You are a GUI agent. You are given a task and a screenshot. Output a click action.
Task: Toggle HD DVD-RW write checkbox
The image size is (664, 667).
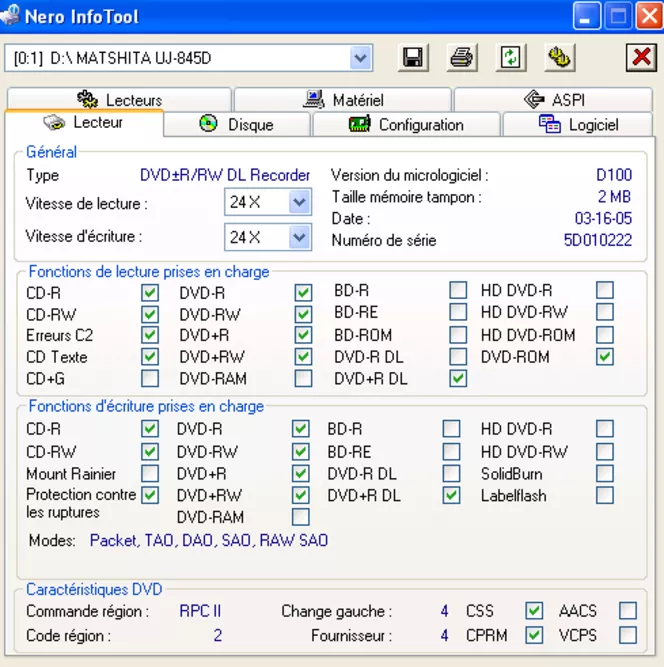tap(605, 451)
